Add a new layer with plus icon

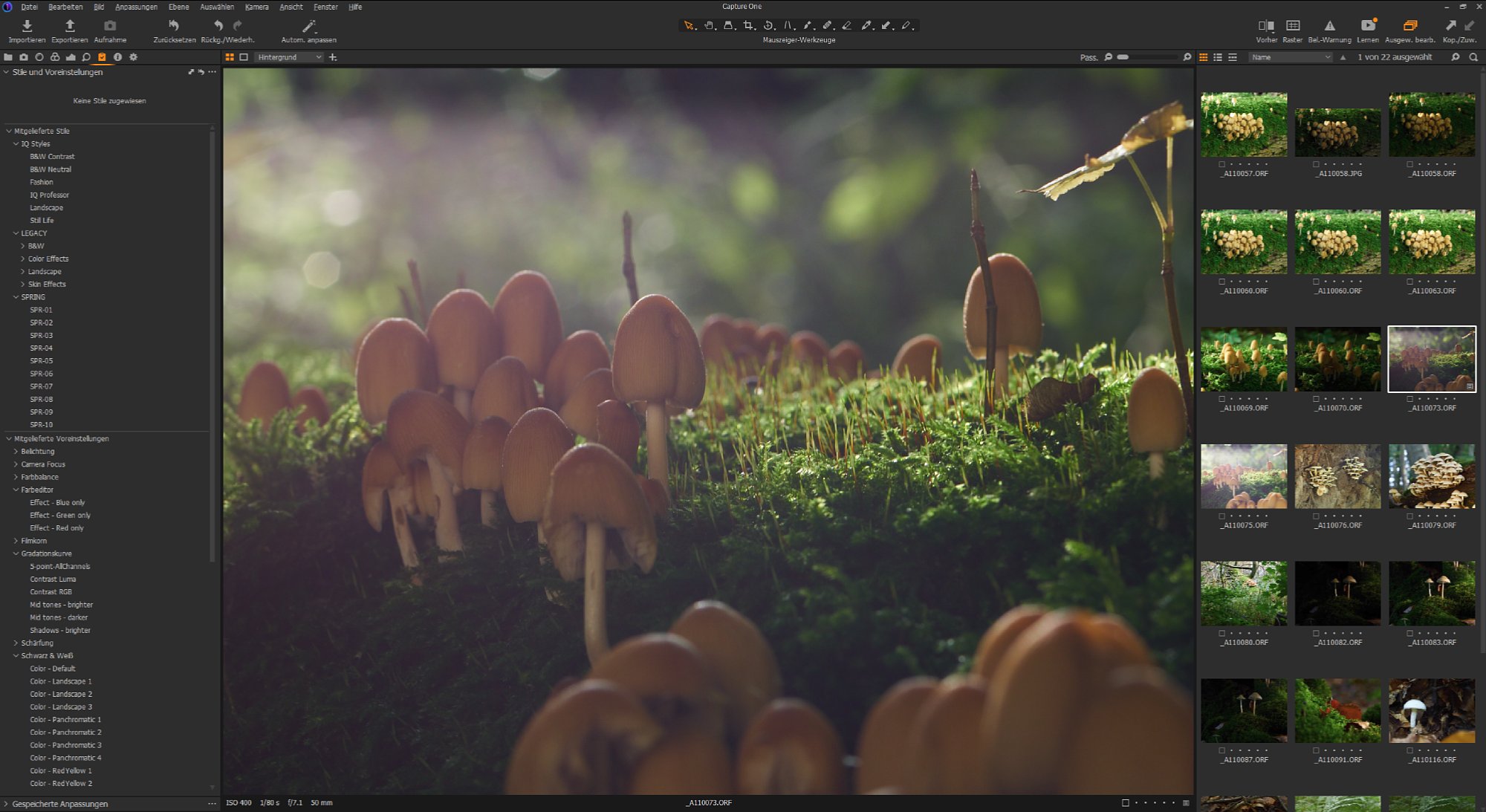click(333, 57)
